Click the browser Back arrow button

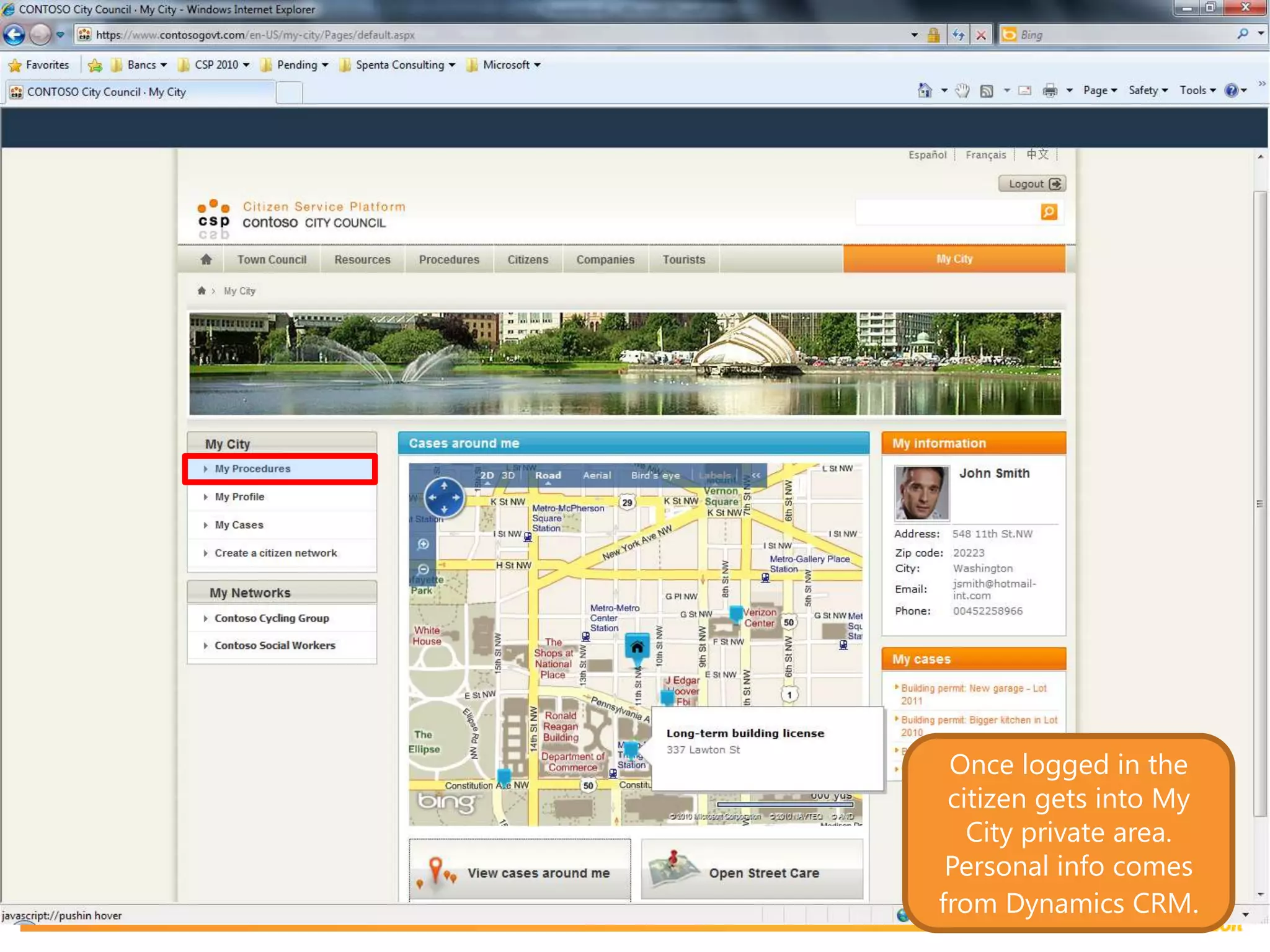14,35
